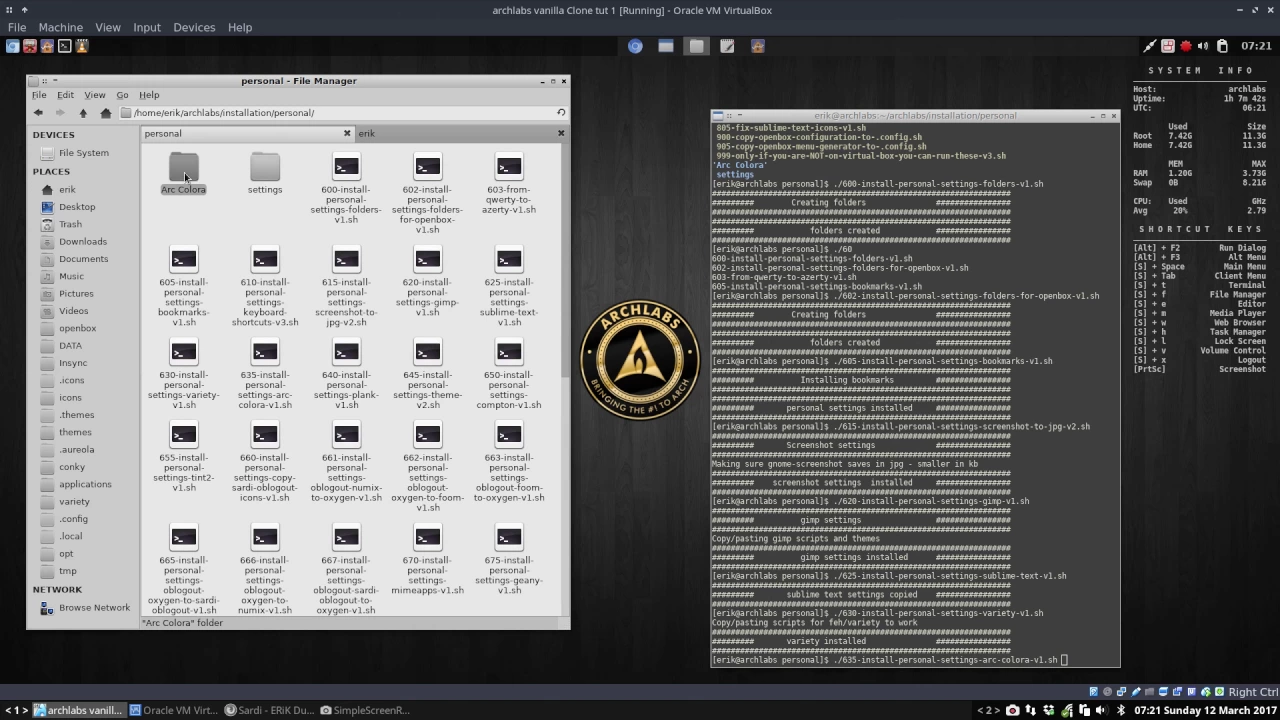Select 655-install-personal-settings-tint2 script icon
1280x720 pixels.
(x=183, y=435)
